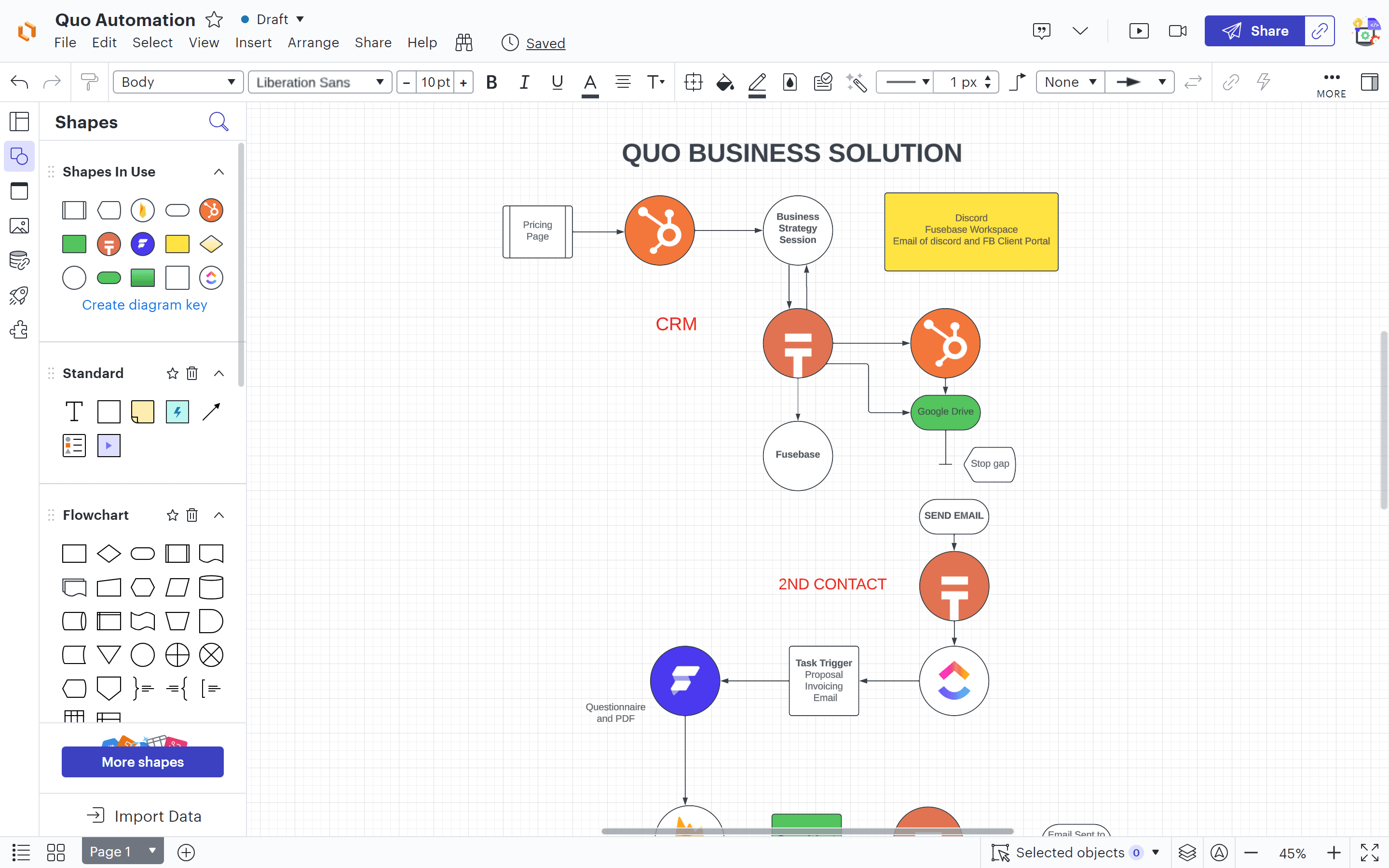Image resolution: width=1389 pixels, height=868 pixels.
Task: Open the File menu
Action: (66, 42)
